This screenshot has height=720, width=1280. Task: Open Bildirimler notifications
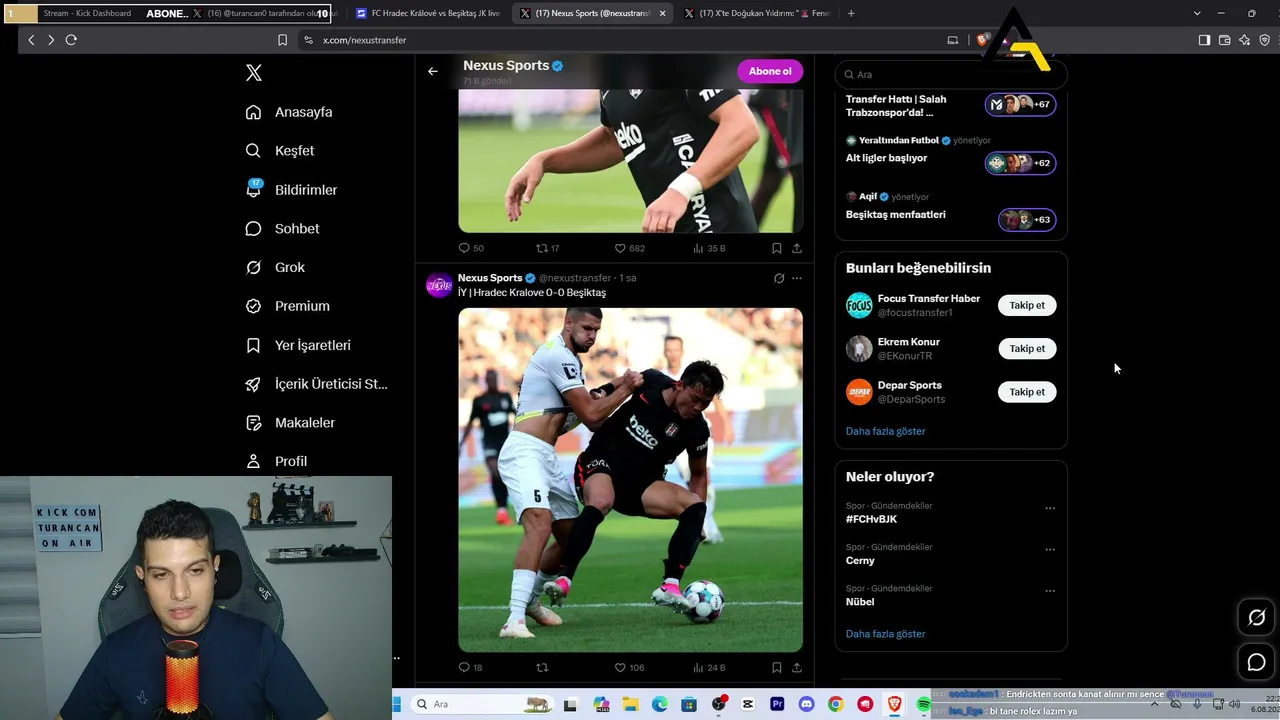(x=291, y=190)
